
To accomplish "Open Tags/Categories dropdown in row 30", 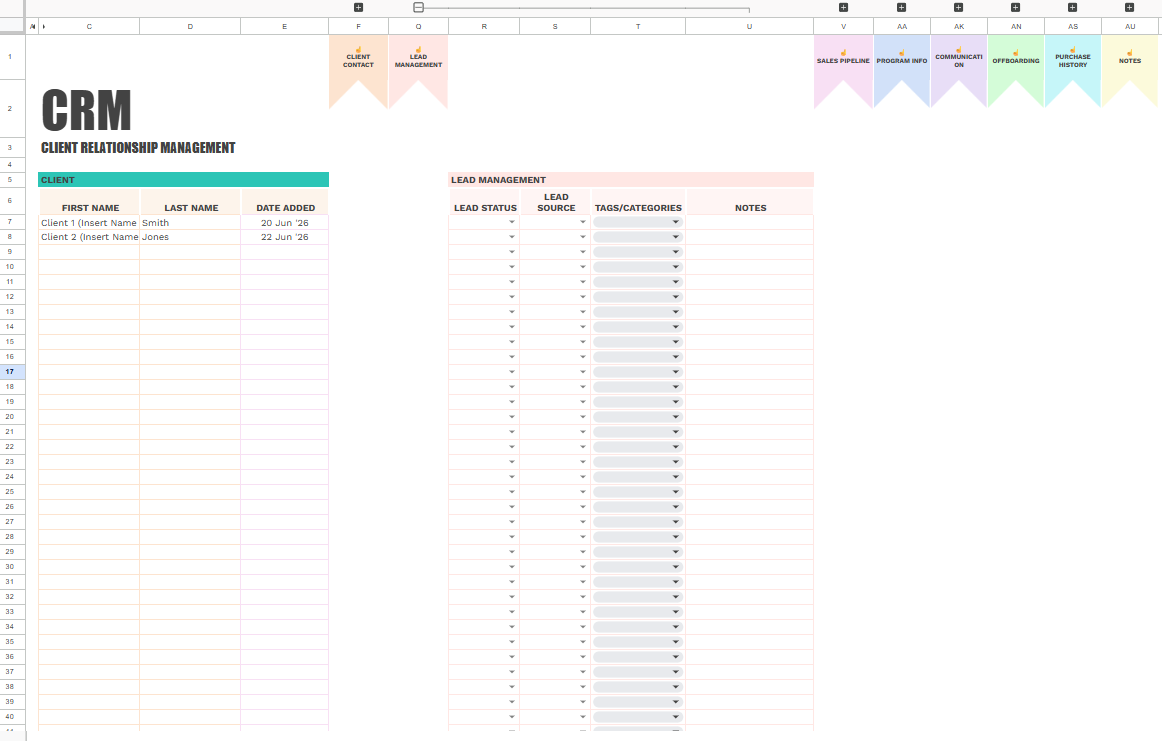I will [x=675, y=567].
